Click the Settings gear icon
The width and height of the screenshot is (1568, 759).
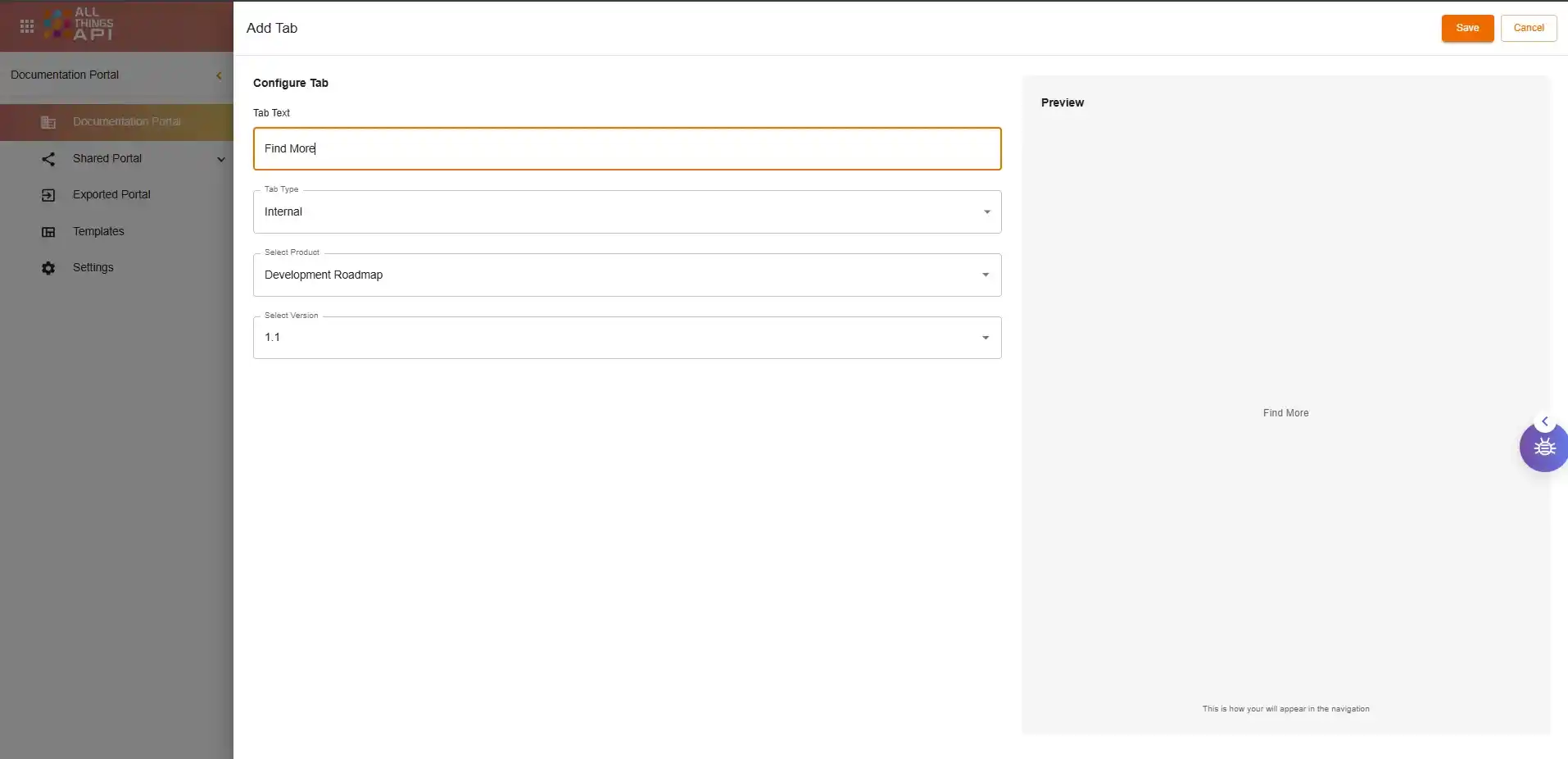[x=48, y=268]
